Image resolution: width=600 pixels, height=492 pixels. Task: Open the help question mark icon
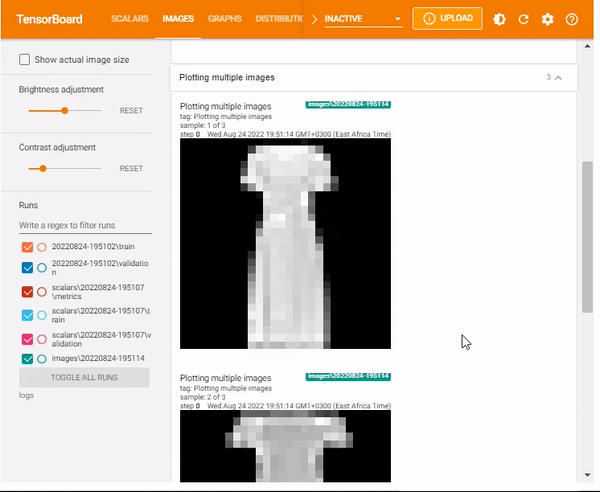coord(572,19)
